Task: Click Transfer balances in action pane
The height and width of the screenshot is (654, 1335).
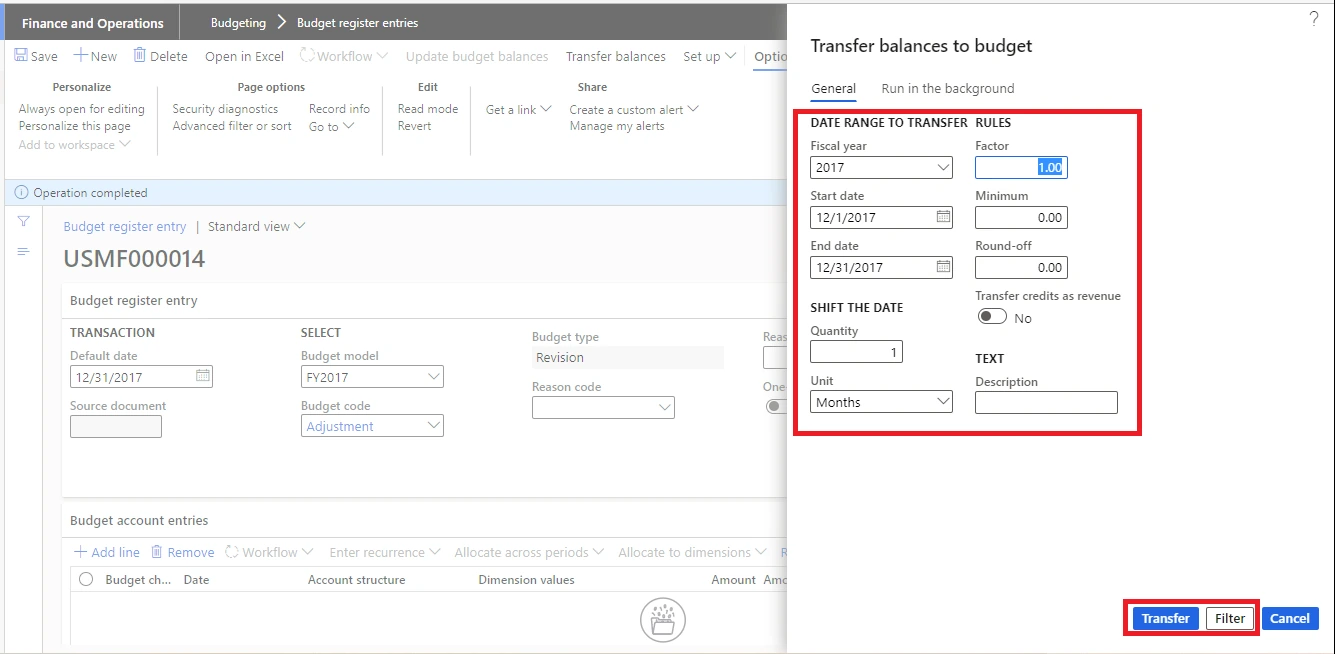Action: pos(616,56)
